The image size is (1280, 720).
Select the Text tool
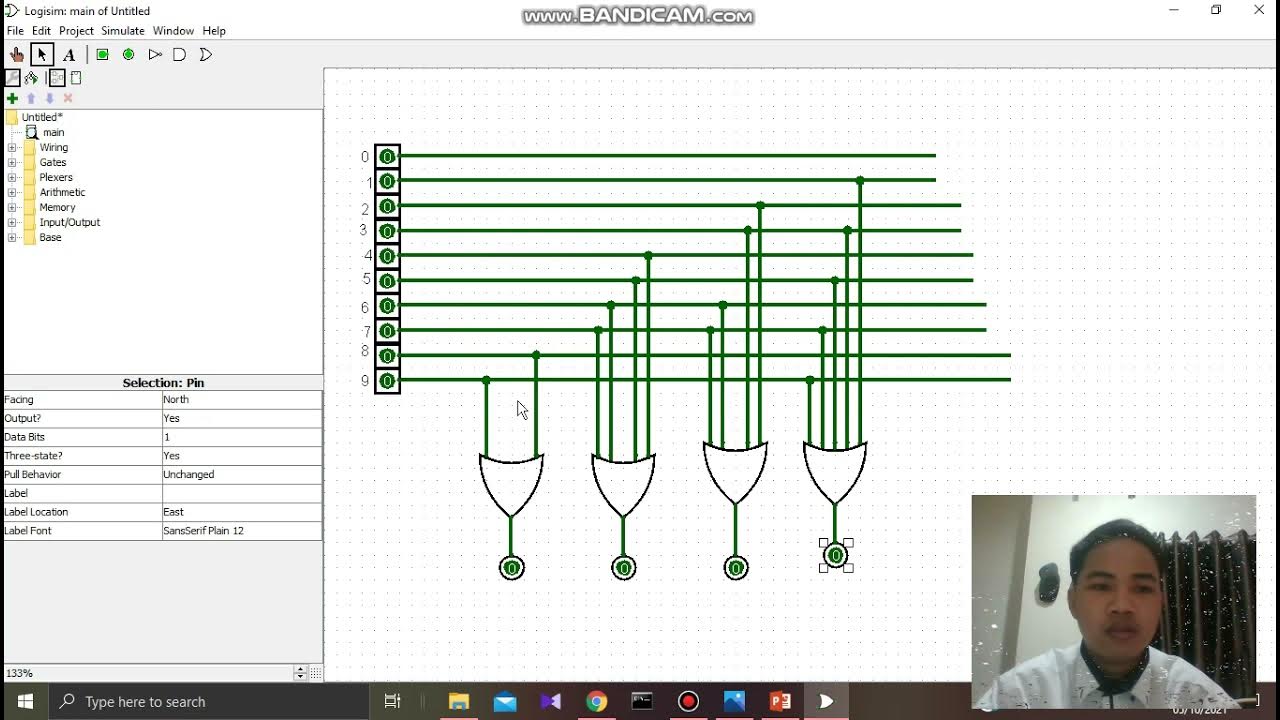point(69,54)
